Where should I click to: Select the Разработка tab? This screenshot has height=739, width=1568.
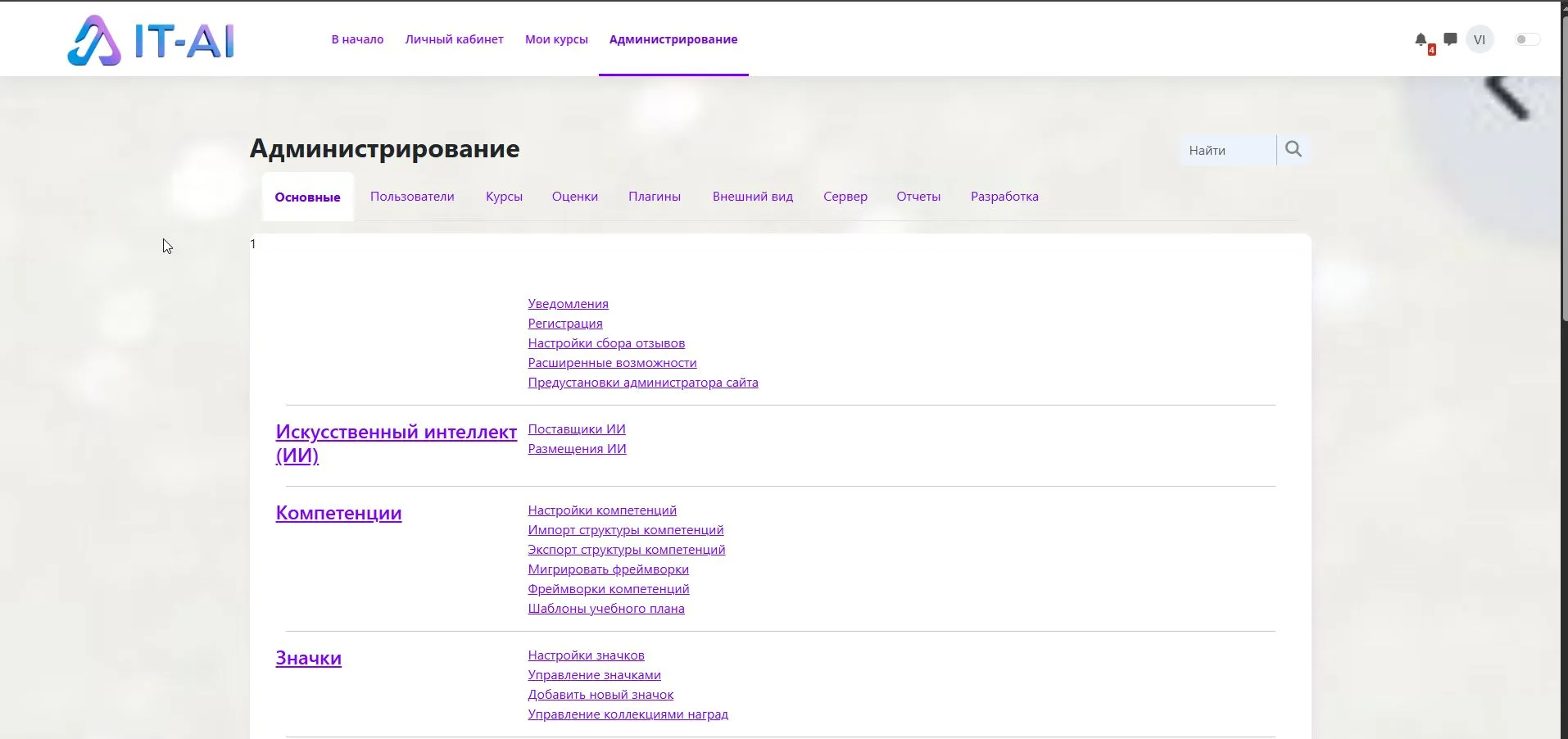[x=1004, y=197]
